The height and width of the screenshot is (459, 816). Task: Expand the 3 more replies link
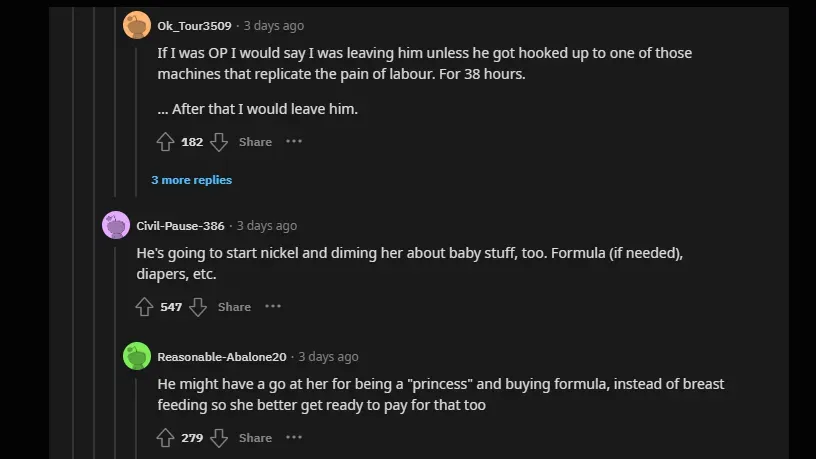pyautogui.click(x=191, y=180)
